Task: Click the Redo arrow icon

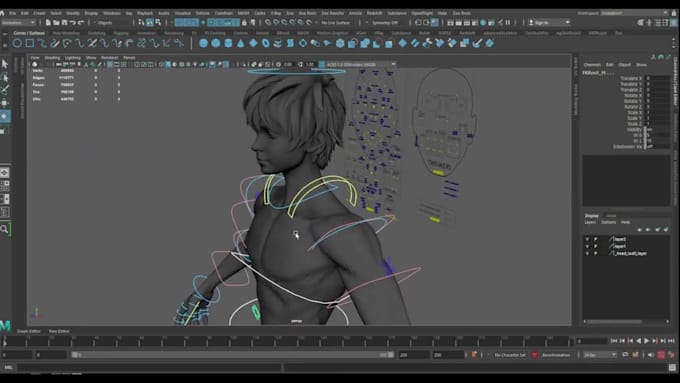Action: (x=81, y=22)
